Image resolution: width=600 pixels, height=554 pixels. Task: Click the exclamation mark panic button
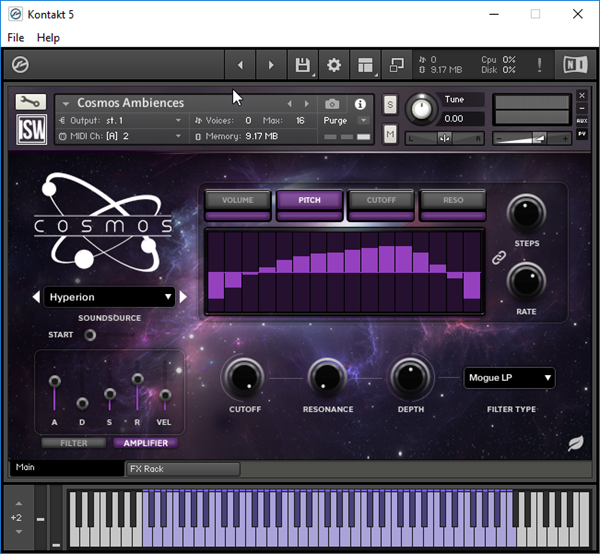click(539, 65)
